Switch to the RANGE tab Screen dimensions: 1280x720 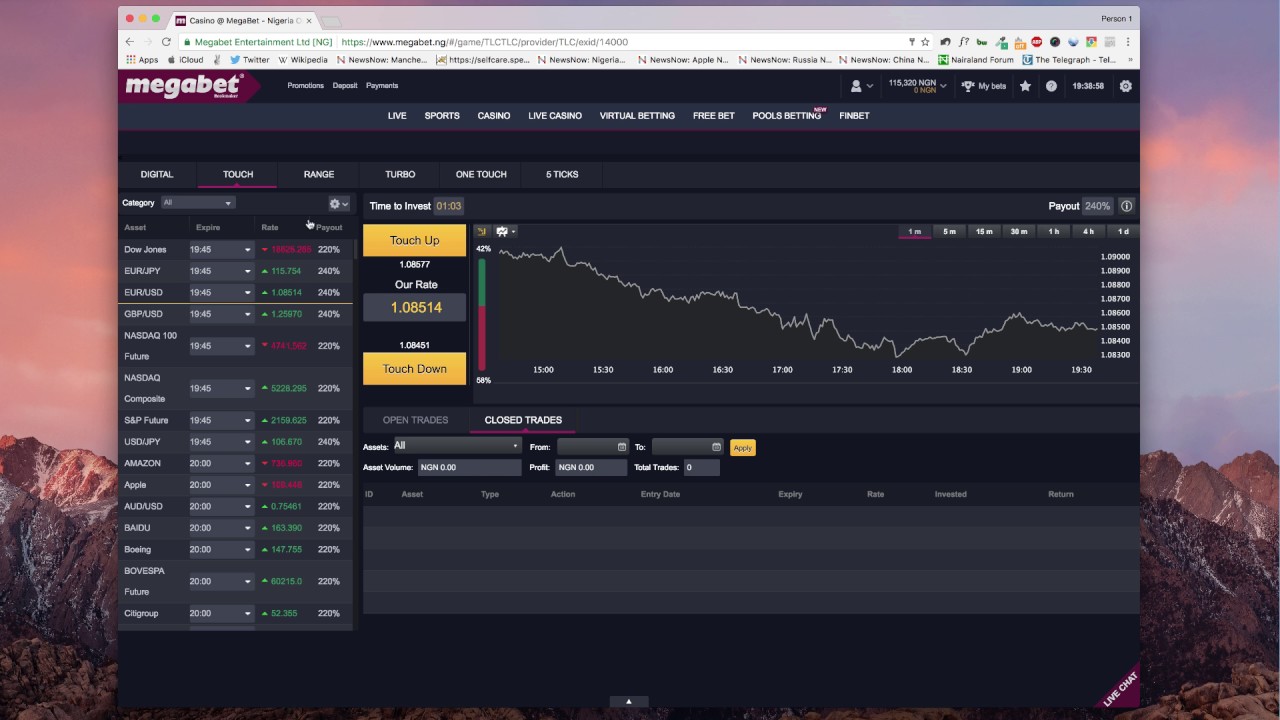coord(319,174)
